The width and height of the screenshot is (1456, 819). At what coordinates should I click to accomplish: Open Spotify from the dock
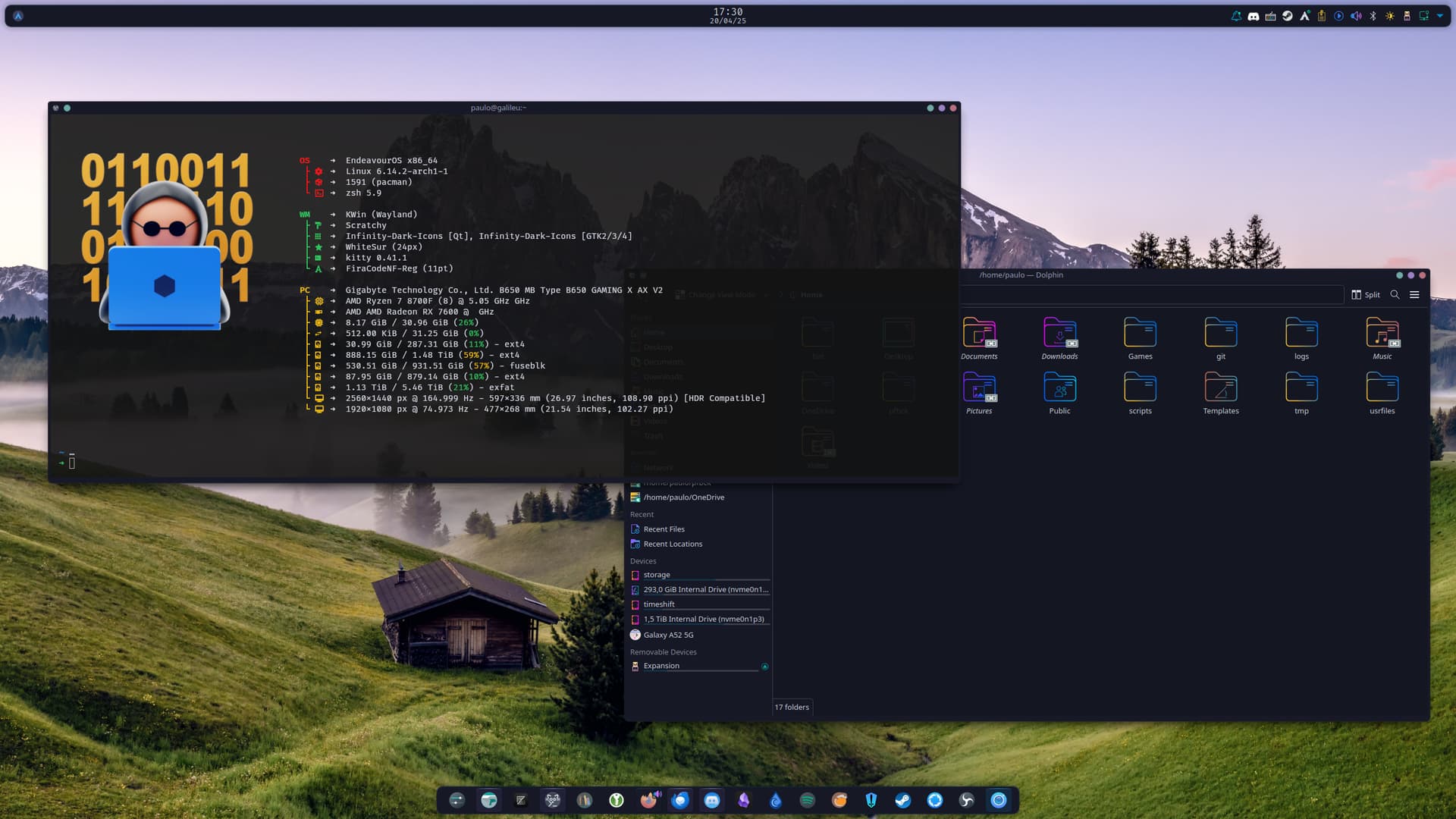click(808, 800)
